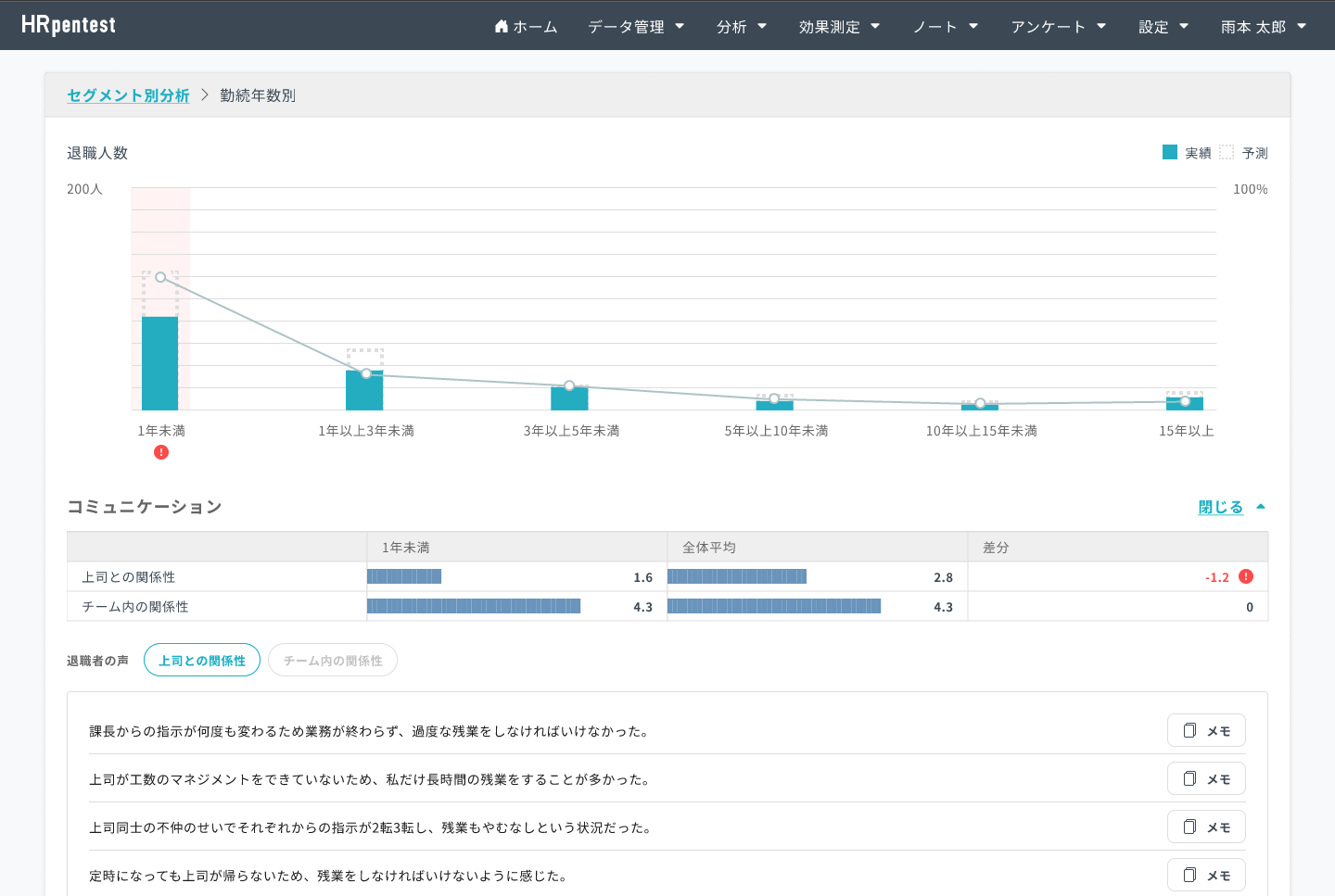Open the 雨本 太郎 user menu
Image resolution: width=1335 pixels, height=896 pixels.
pos(1263,27)
